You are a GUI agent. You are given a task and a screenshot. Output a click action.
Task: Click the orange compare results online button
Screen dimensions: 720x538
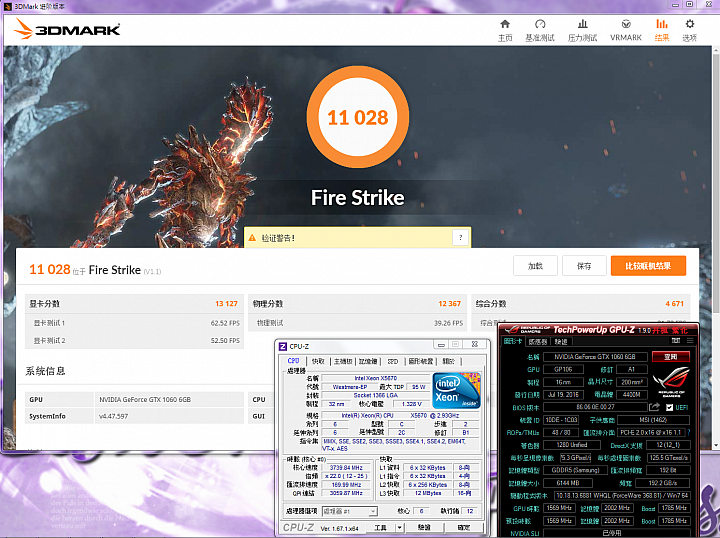point(648,266)
